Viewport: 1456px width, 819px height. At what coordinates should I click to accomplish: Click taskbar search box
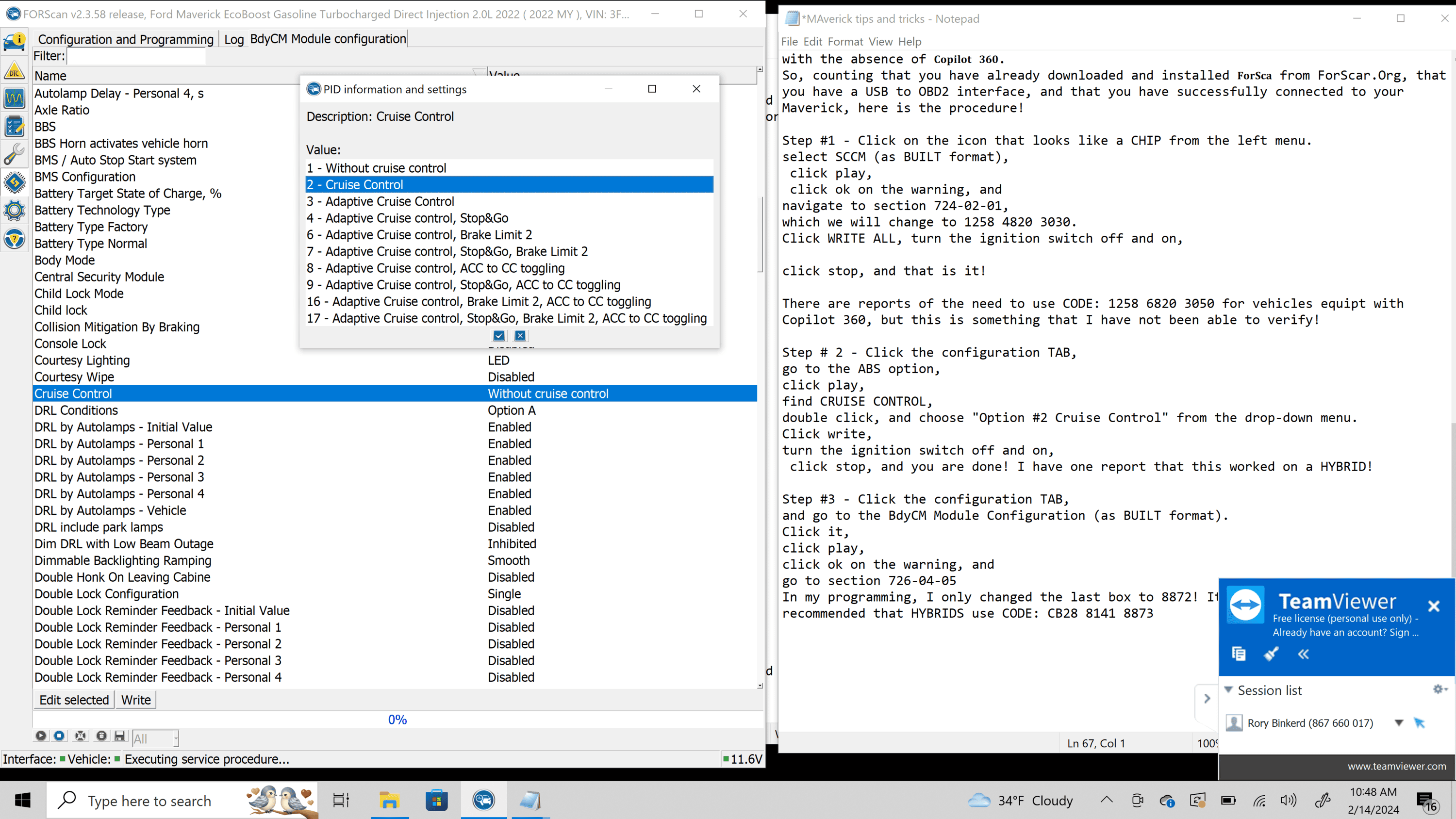tap(182, 800)
